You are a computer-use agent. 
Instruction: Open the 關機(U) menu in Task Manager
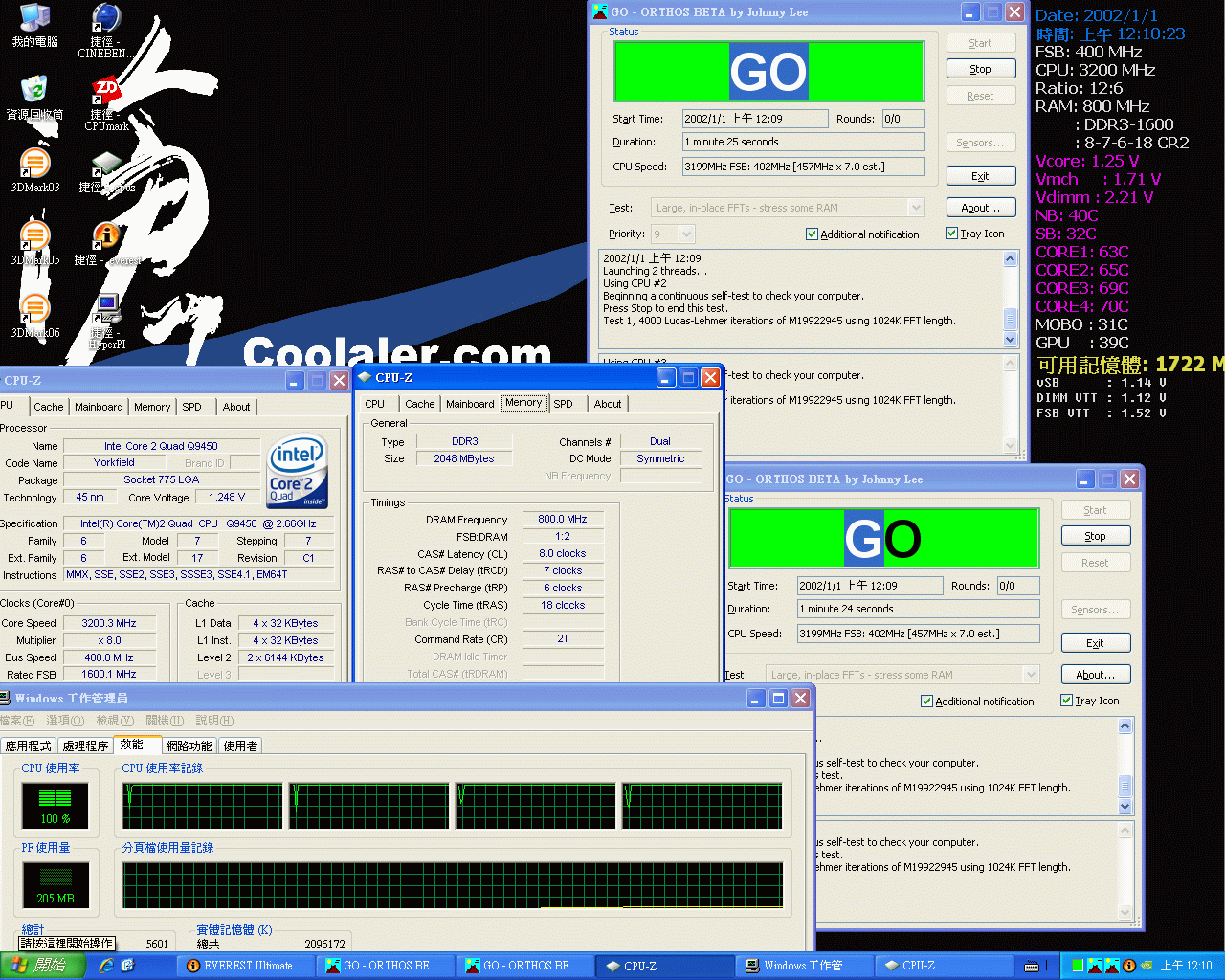165,720
